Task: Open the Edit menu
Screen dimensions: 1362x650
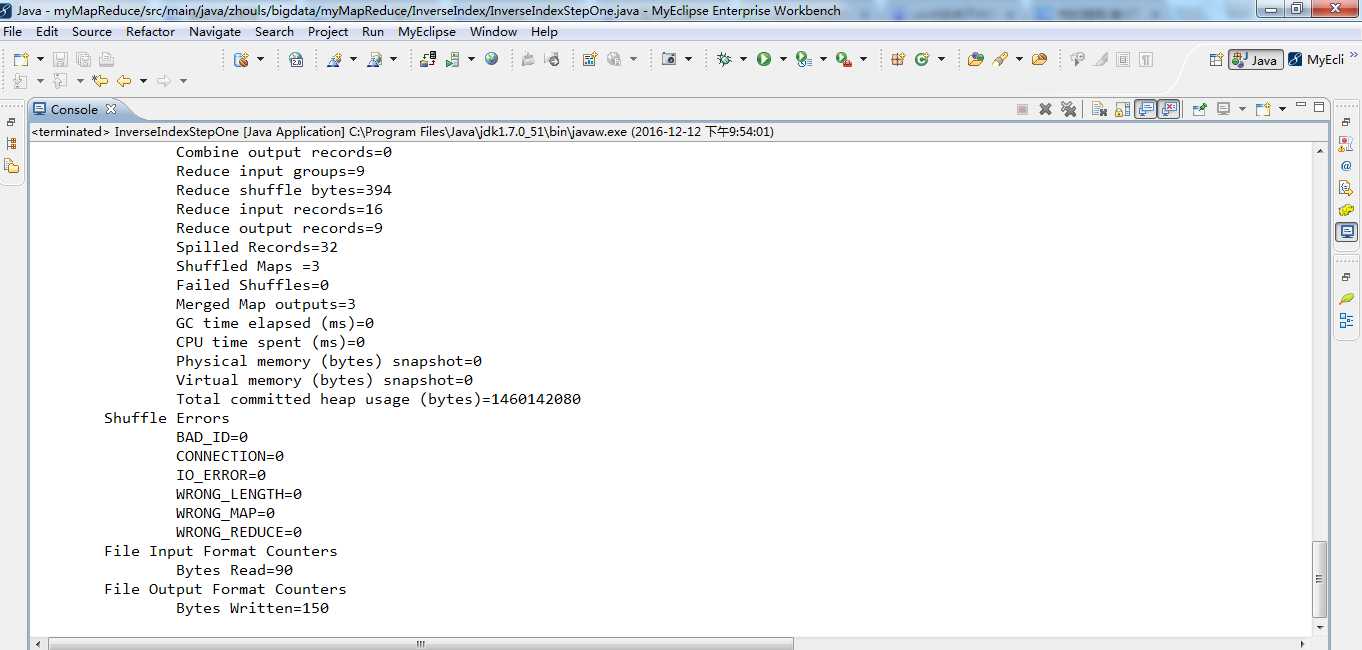Action: point(47,31)
